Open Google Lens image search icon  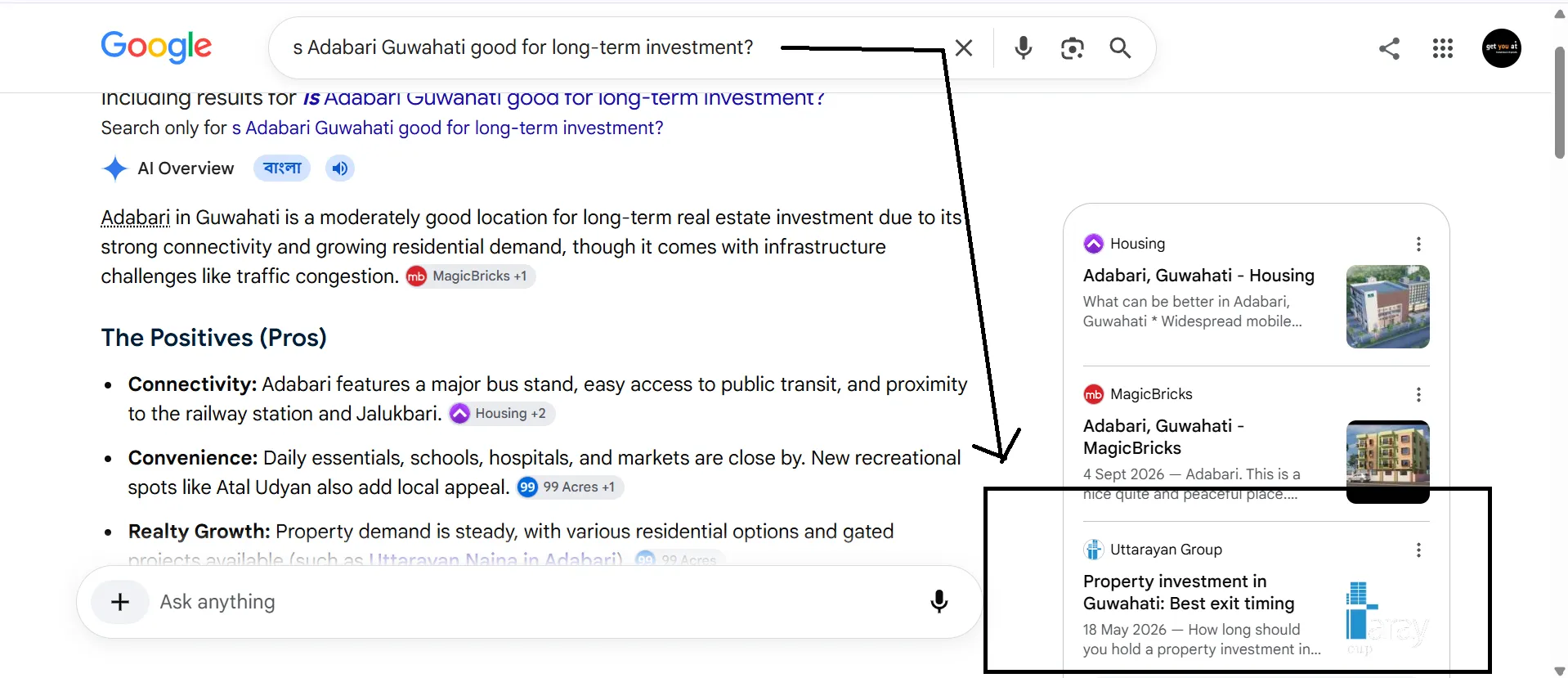pyautogui.click(x=1072, y=48)
